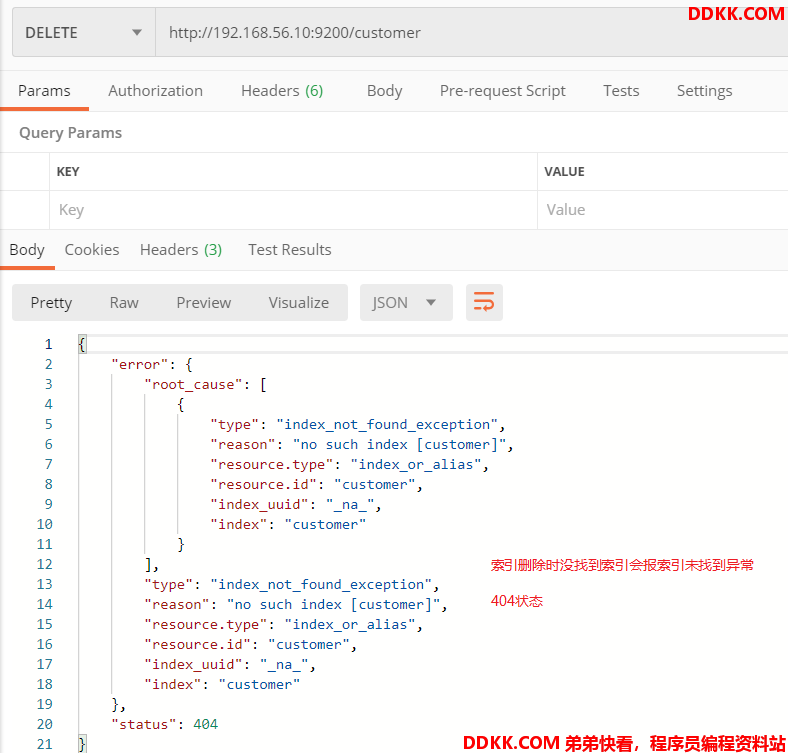Click the KEY column header
Viewport: 788px width, 753px height.
click(68, 172)
